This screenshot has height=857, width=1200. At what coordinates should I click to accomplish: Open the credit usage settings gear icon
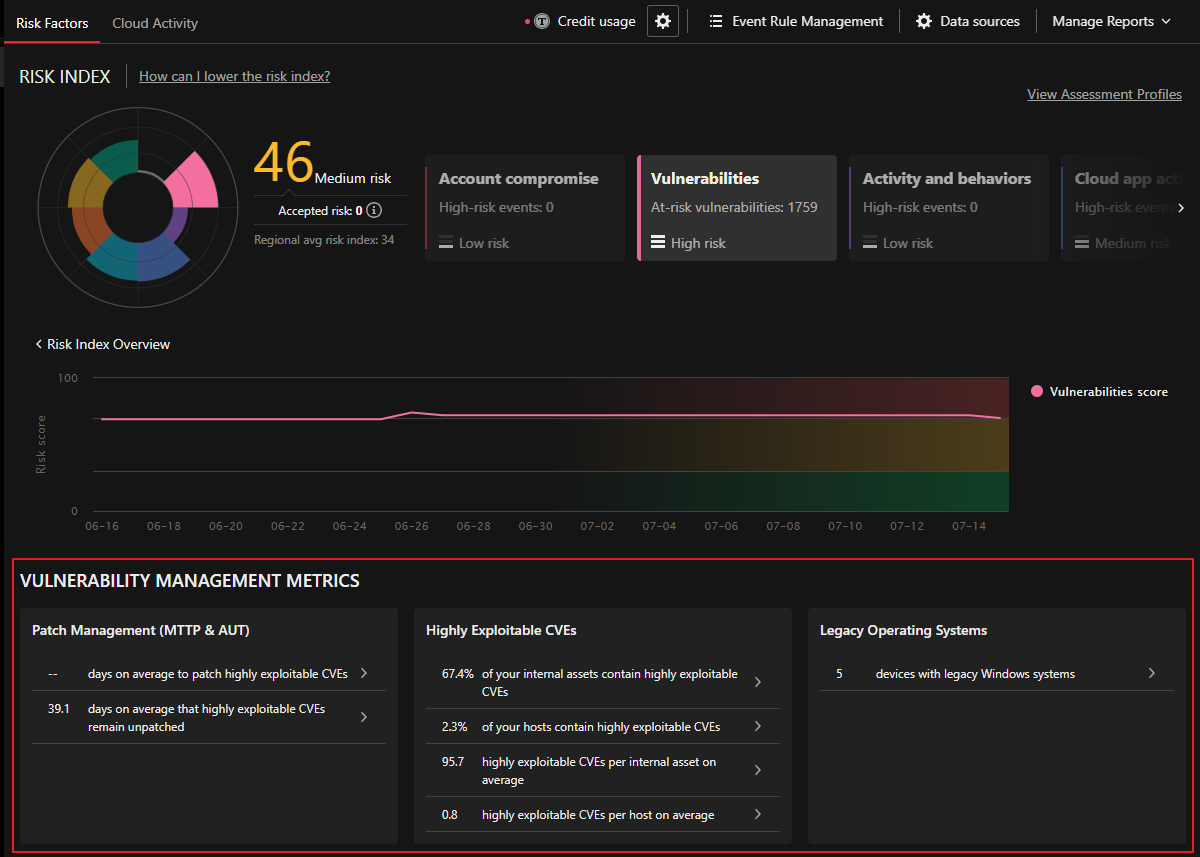pos(663,21)
